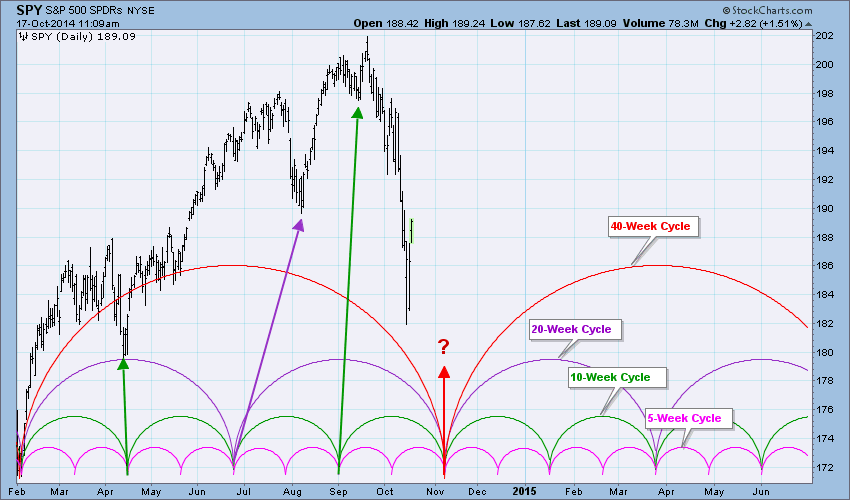
Task: Click the Nov label on time axis
Action: click(x=436, y=492)
